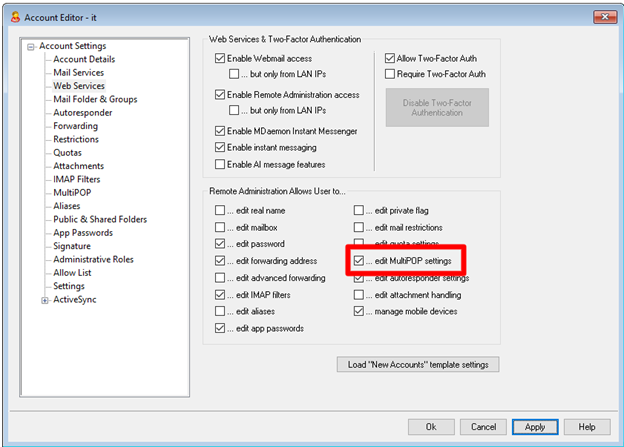Viewport: 624px width, 447px height.
Task: Uncheck the edit MultiPOP settings box
Action: (x=359, y=261)
